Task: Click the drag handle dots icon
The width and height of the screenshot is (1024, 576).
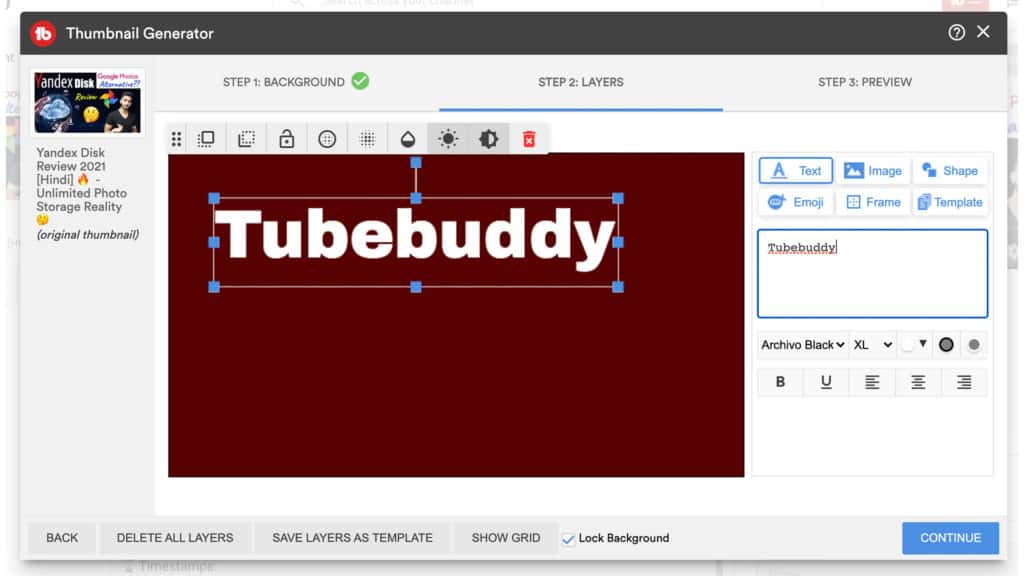Action: tap(176, 139)
